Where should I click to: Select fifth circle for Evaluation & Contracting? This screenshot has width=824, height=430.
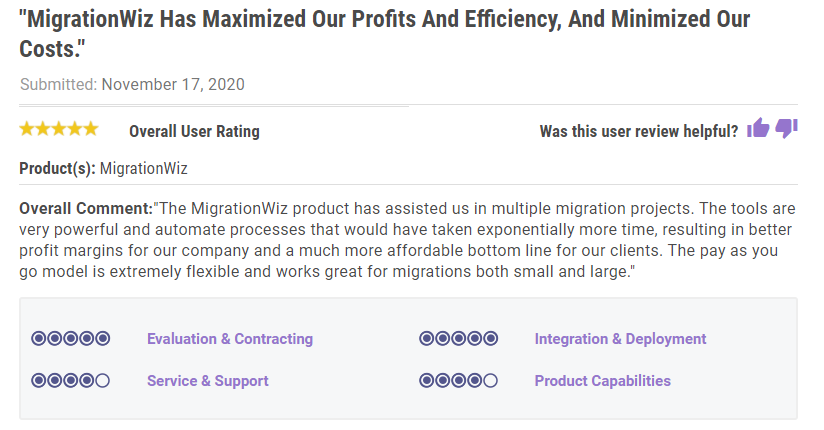pyautogui.click(x=102, y=339)
